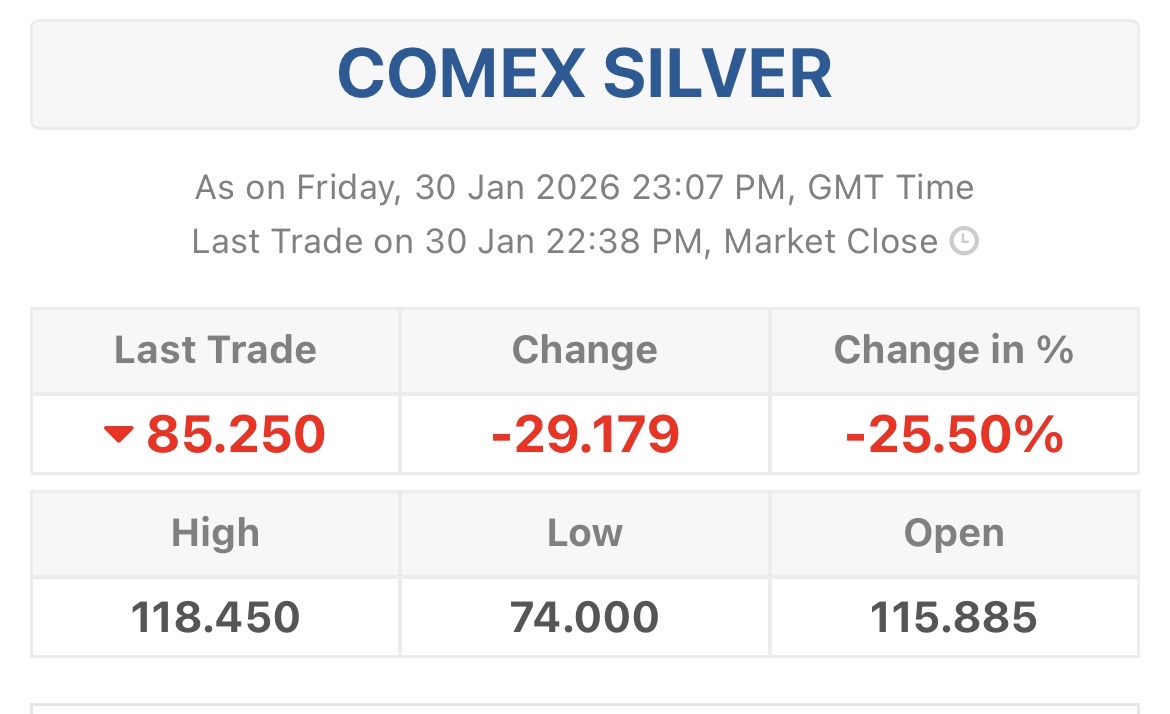This screenshot has width=1170, height=714.
Task: Click the clock icon beside Market Close
Action: 963,242
